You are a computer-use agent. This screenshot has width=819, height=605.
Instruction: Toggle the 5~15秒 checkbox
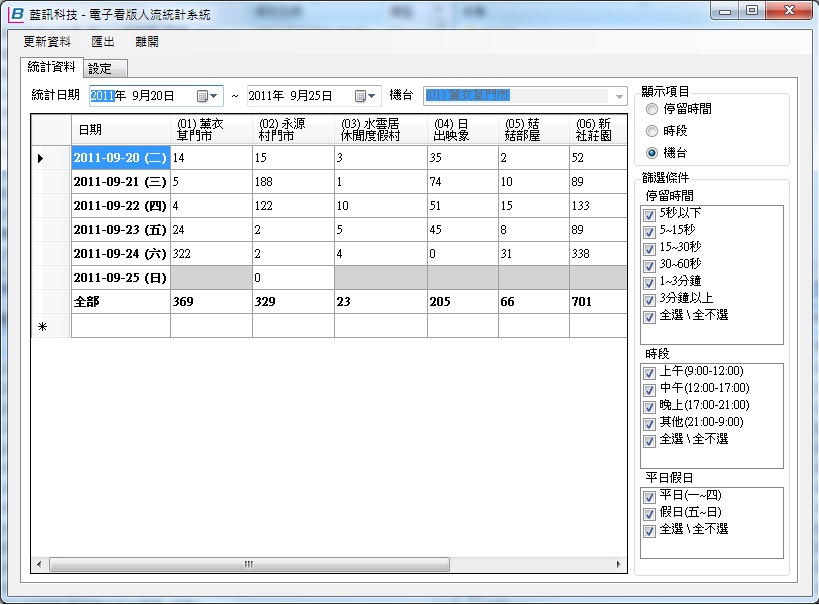click(649, 231)
